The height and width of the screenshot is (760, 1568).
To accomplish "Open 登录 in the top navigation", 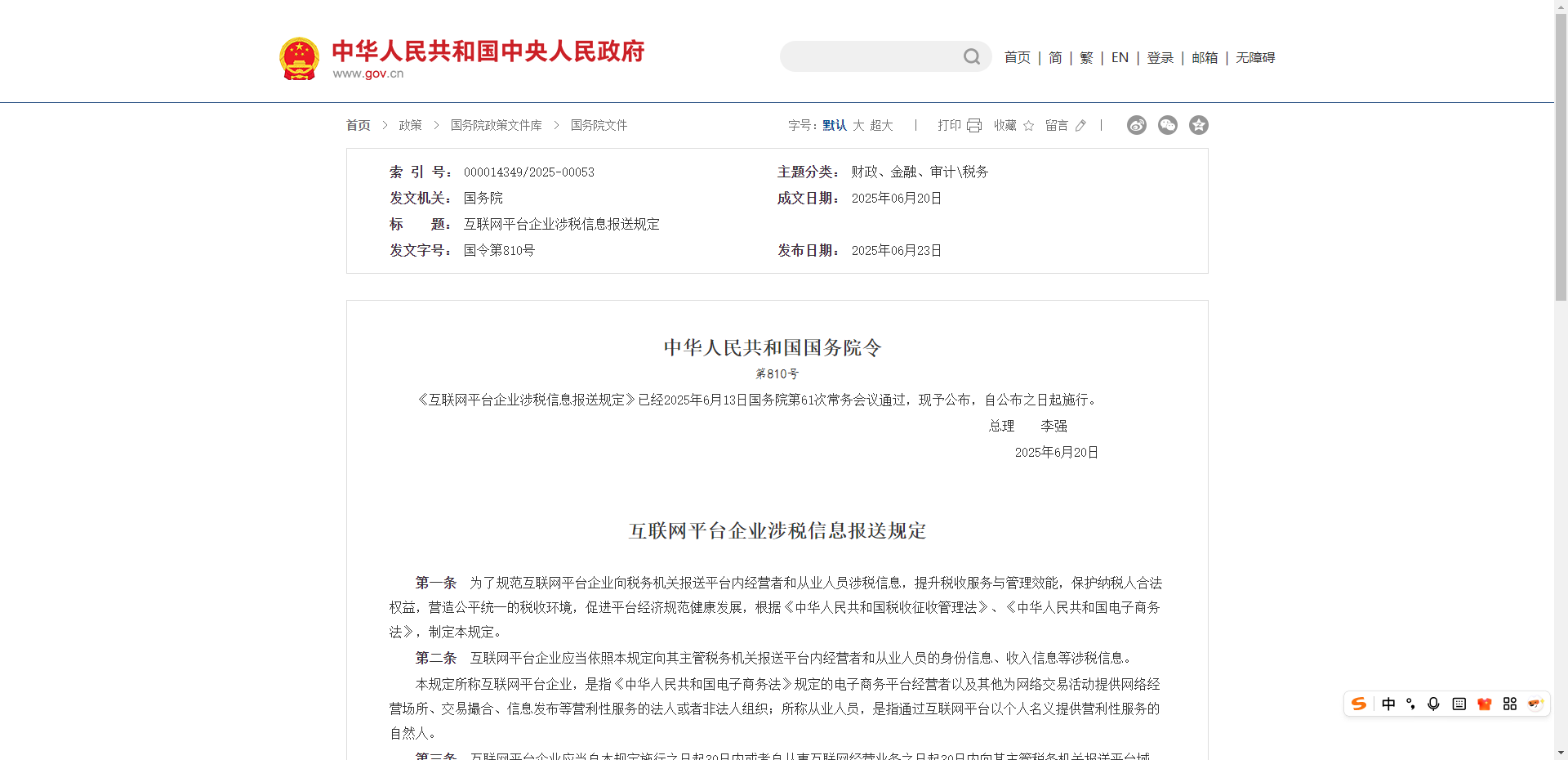I will point(1160,57).
